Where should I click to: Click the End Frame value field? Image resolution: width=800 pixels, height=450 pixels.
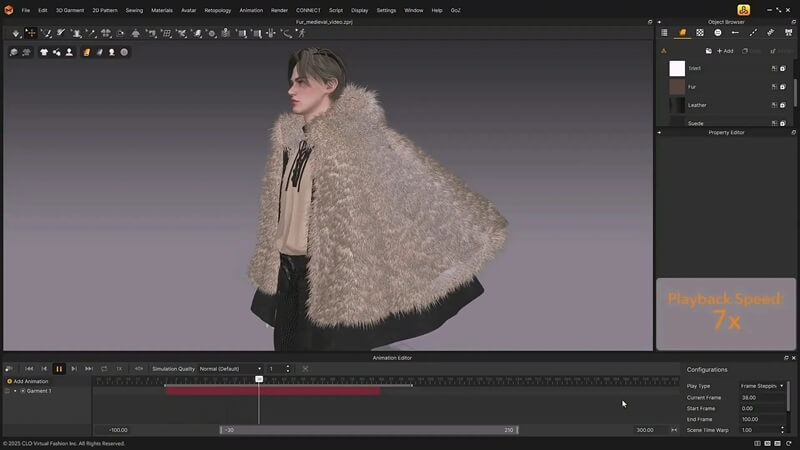pos(762,419)
